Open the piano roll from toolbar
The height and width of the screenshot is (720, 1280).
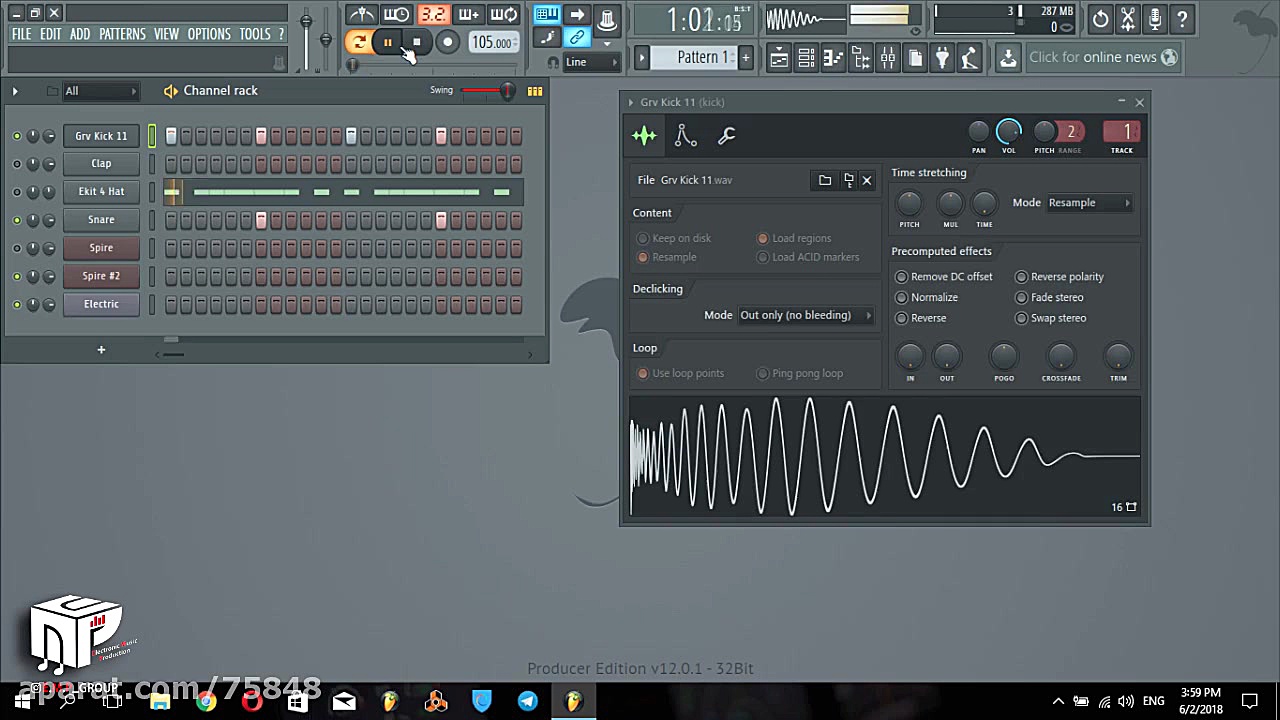833,58
